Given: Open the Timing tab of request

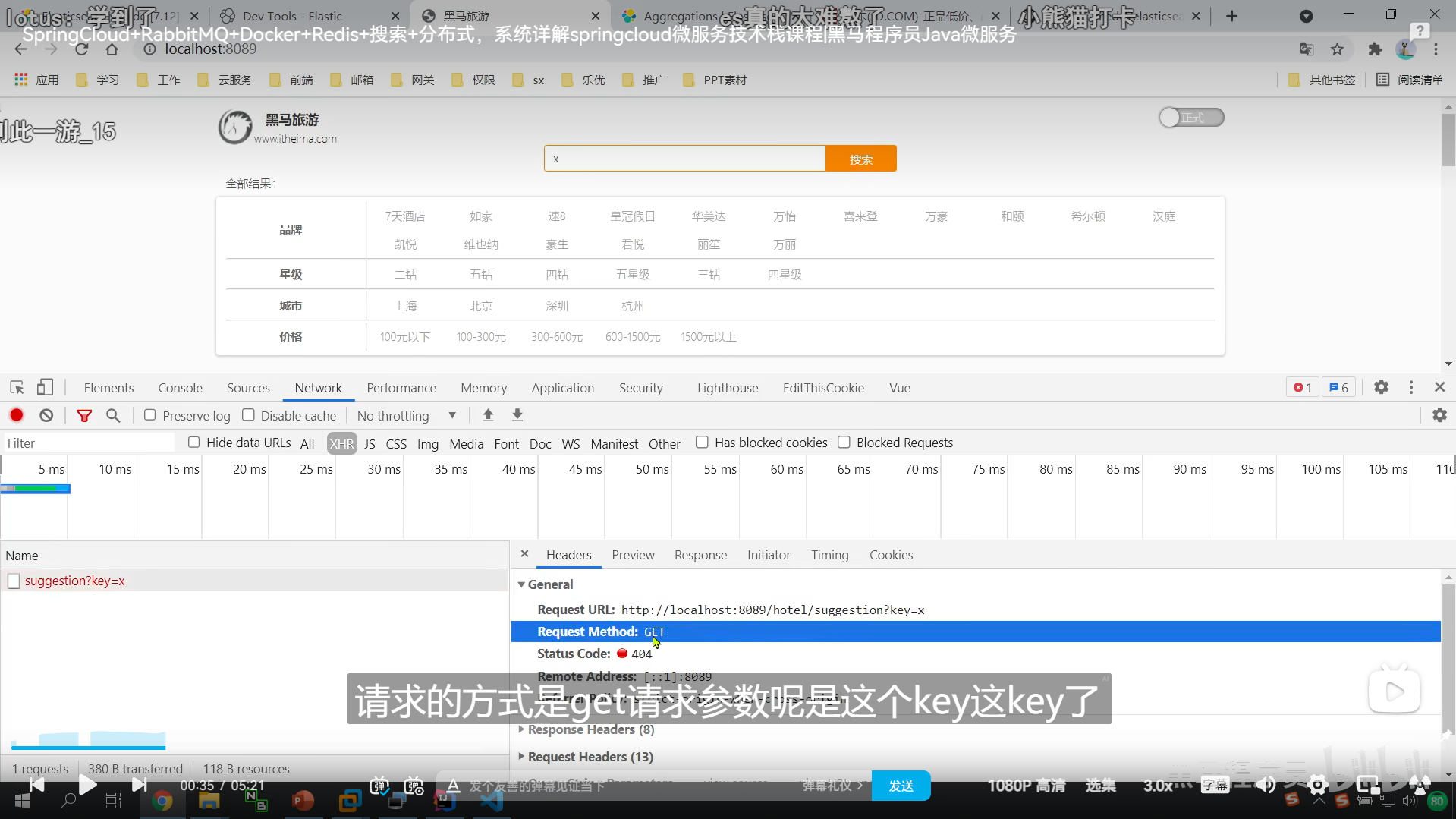Looking at the screenshot, I should [829, 555].
